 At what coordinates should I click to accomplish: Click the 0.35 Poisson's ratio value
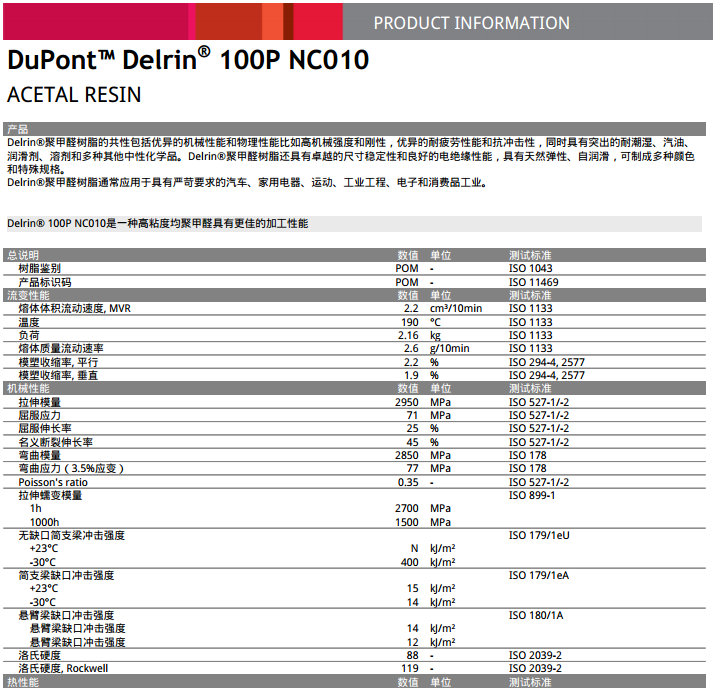408,482
